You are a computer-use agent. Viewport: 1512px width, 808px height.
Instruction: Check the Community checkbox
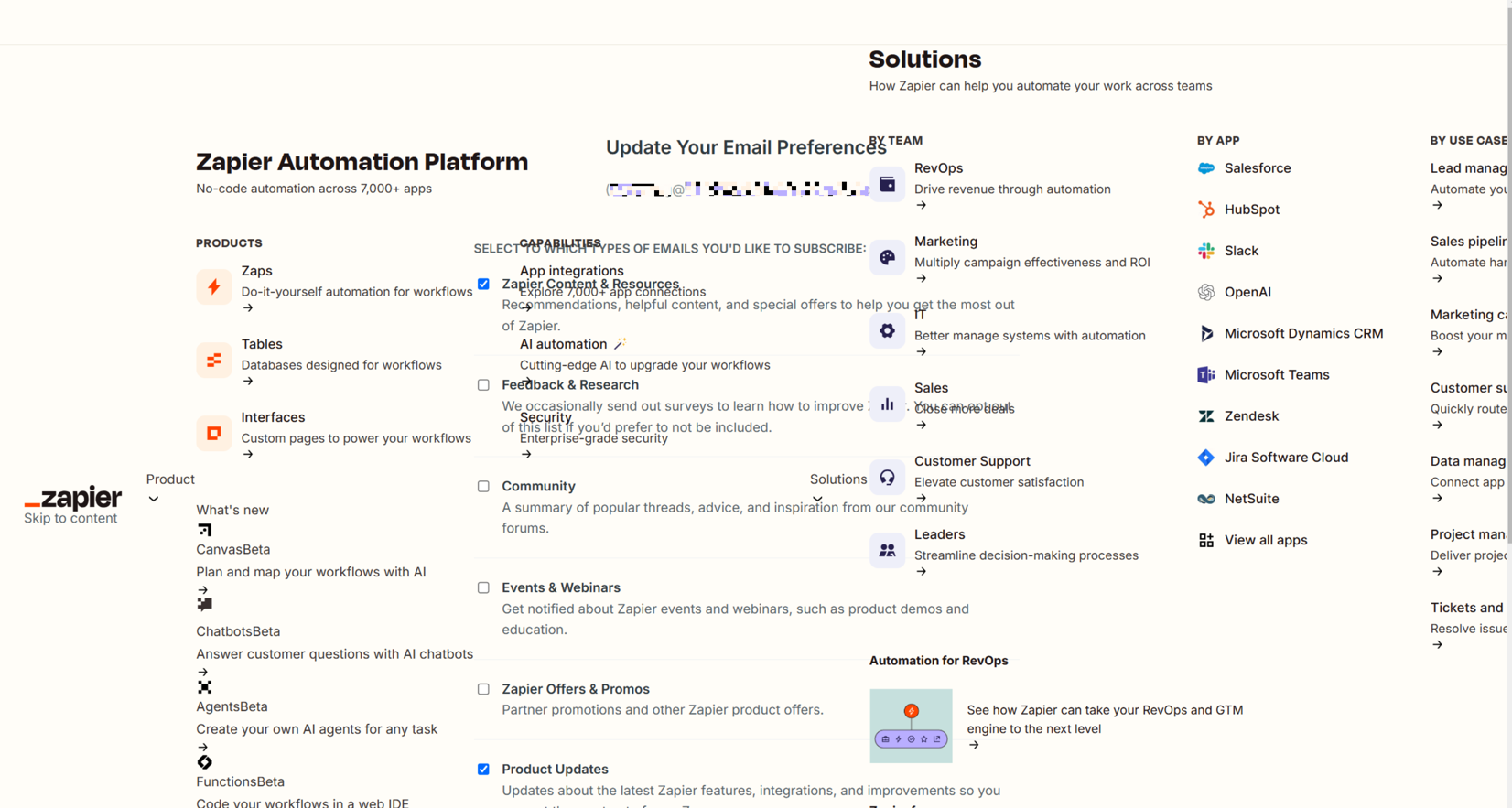coord(483,487)
